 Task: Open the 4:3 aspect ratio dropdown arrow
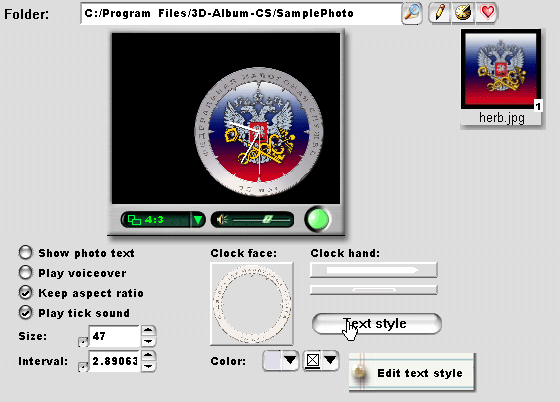click(x=198, y=220)
